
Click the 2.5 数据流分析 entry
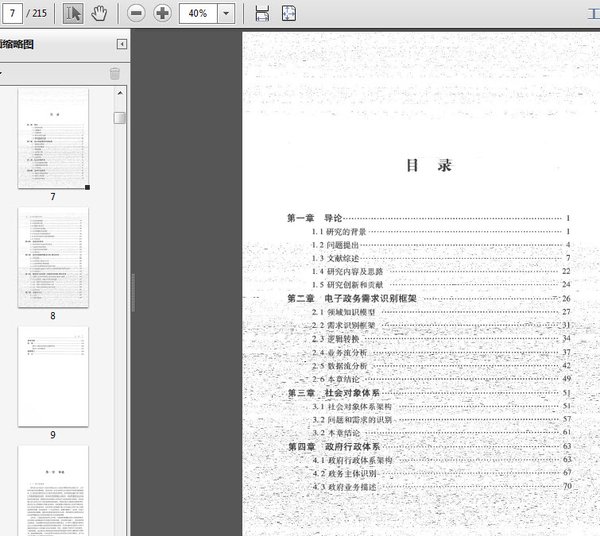click(x=441, y=366)
